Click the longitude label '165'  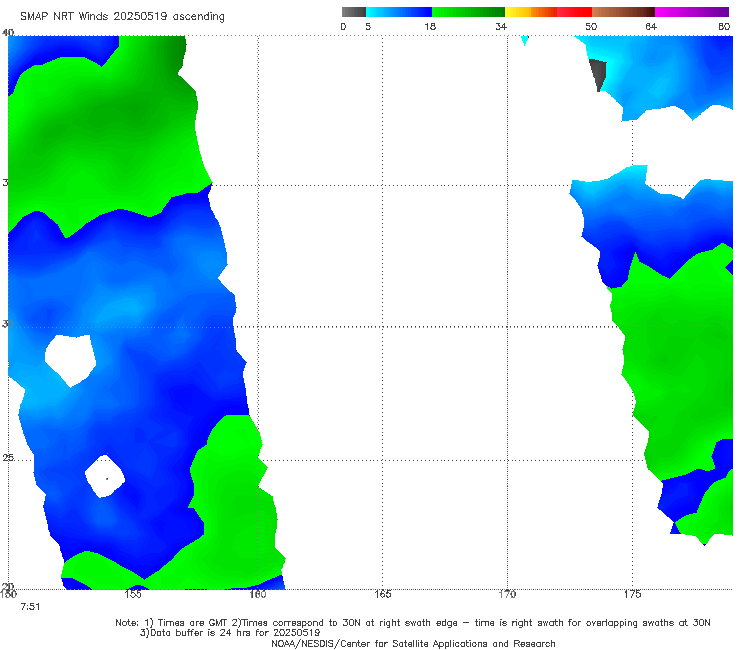[x=383, y=594]
